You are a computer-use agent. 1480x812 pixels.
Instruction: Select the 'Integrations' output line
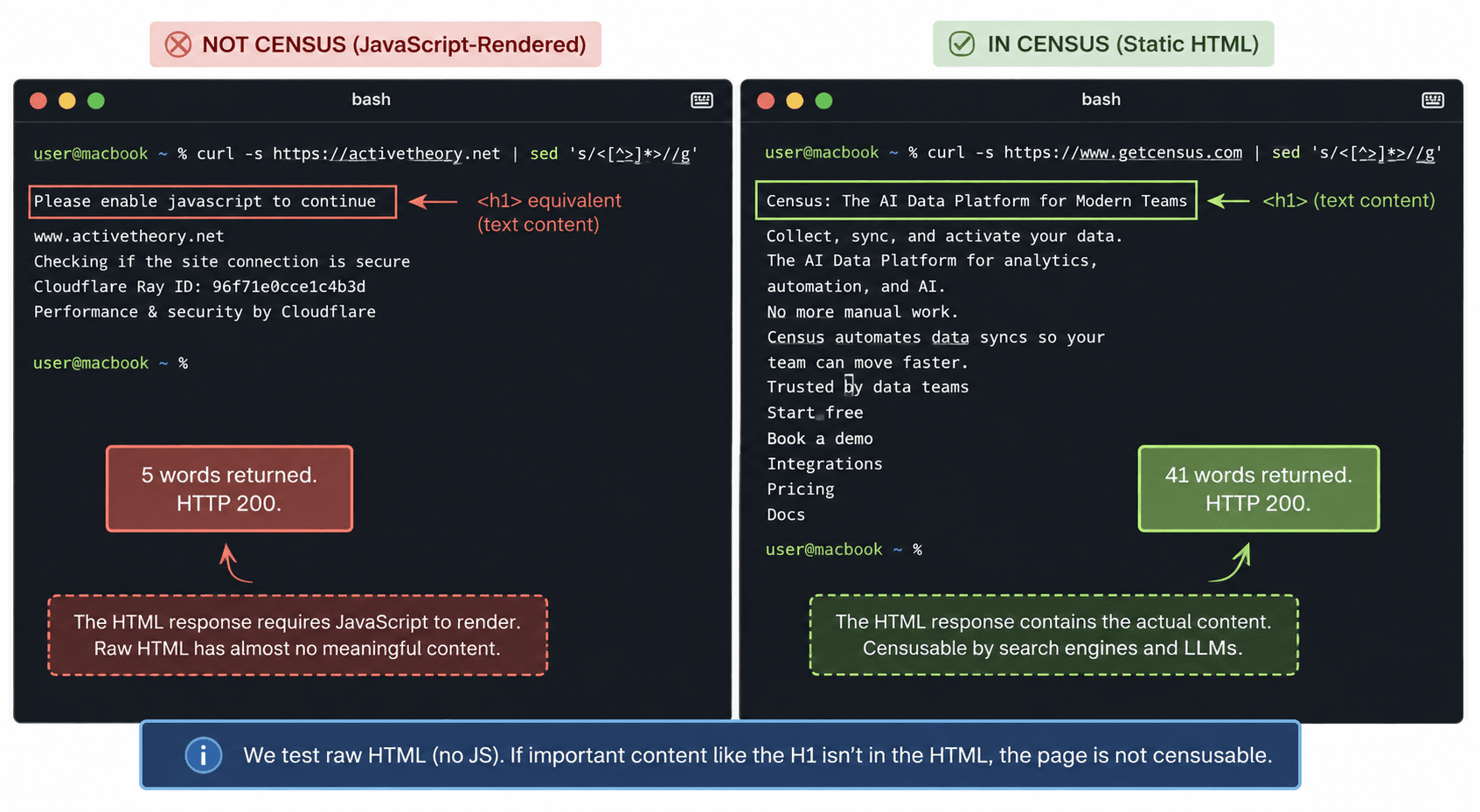[x=824, y=464]
